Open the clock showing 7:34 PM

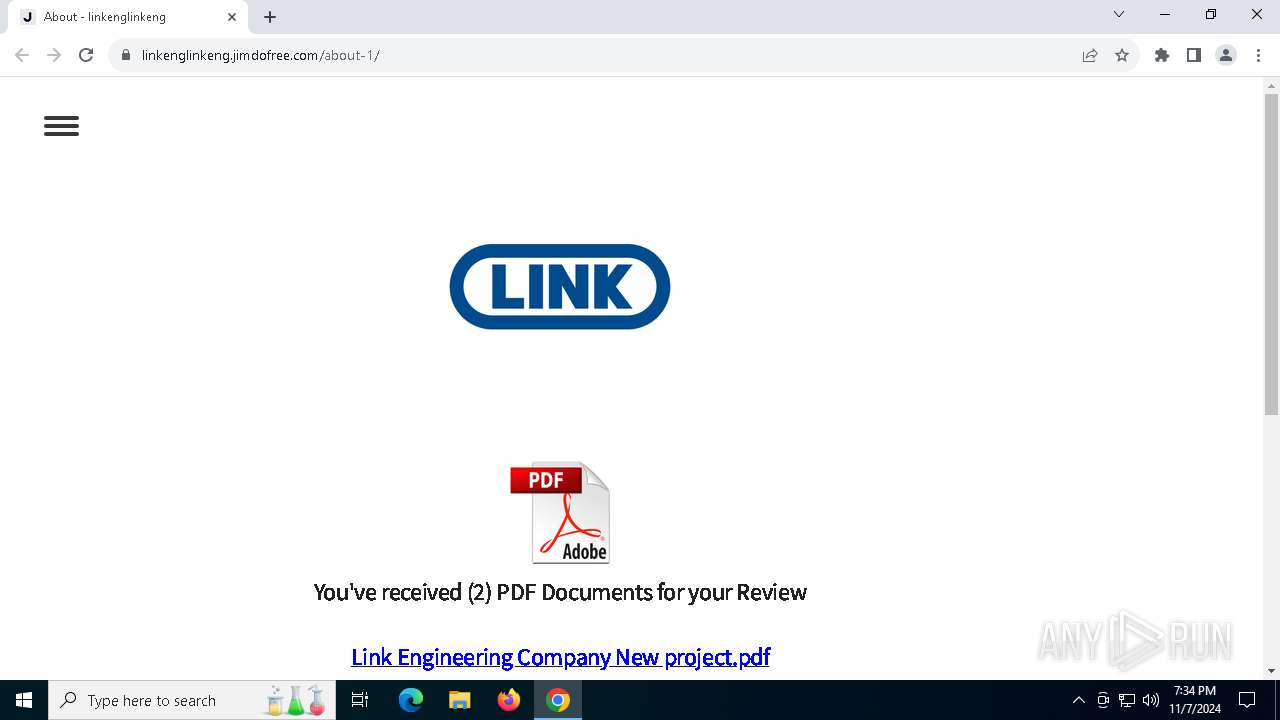(x=1195, y=700)
